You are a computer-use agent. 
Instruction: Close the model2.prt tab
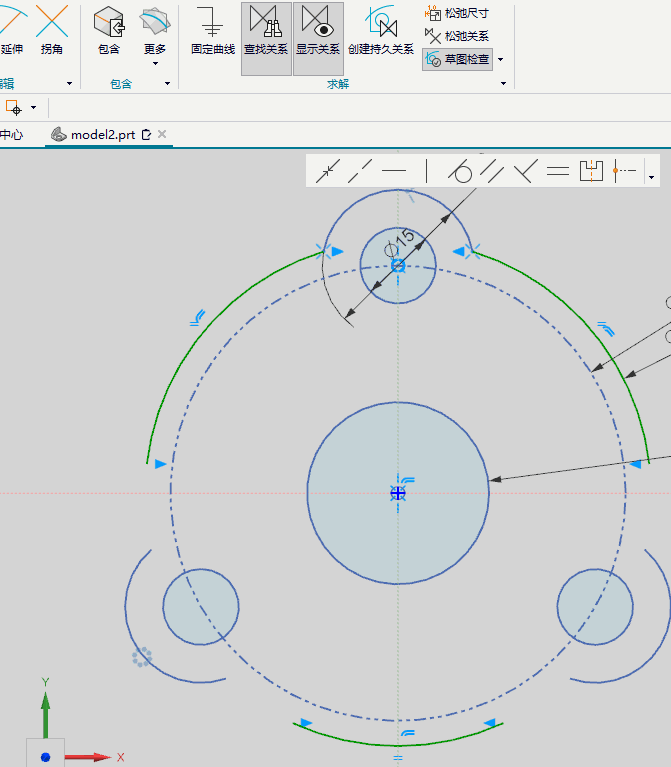162,134
